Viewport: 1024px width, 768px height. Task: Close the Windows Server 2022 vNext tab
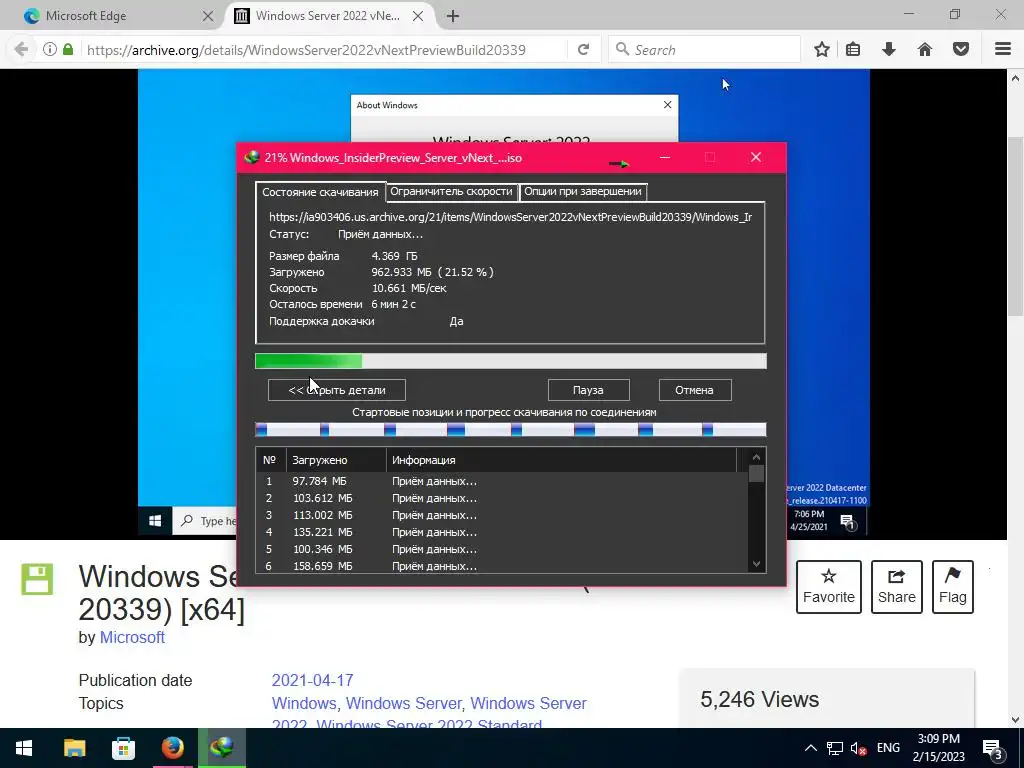pyautogui.click(x=418, y=16)
